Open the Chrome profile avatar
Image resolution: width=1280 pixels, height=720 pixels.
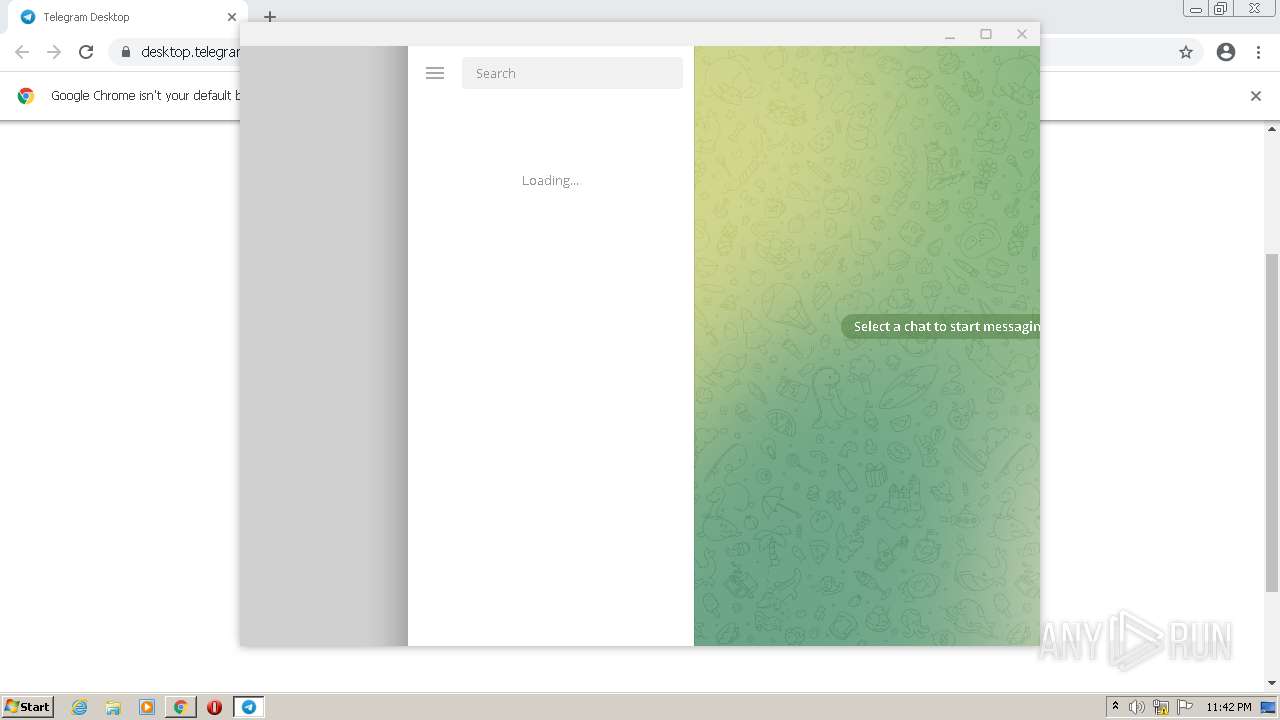click(x=1226, y=52)
